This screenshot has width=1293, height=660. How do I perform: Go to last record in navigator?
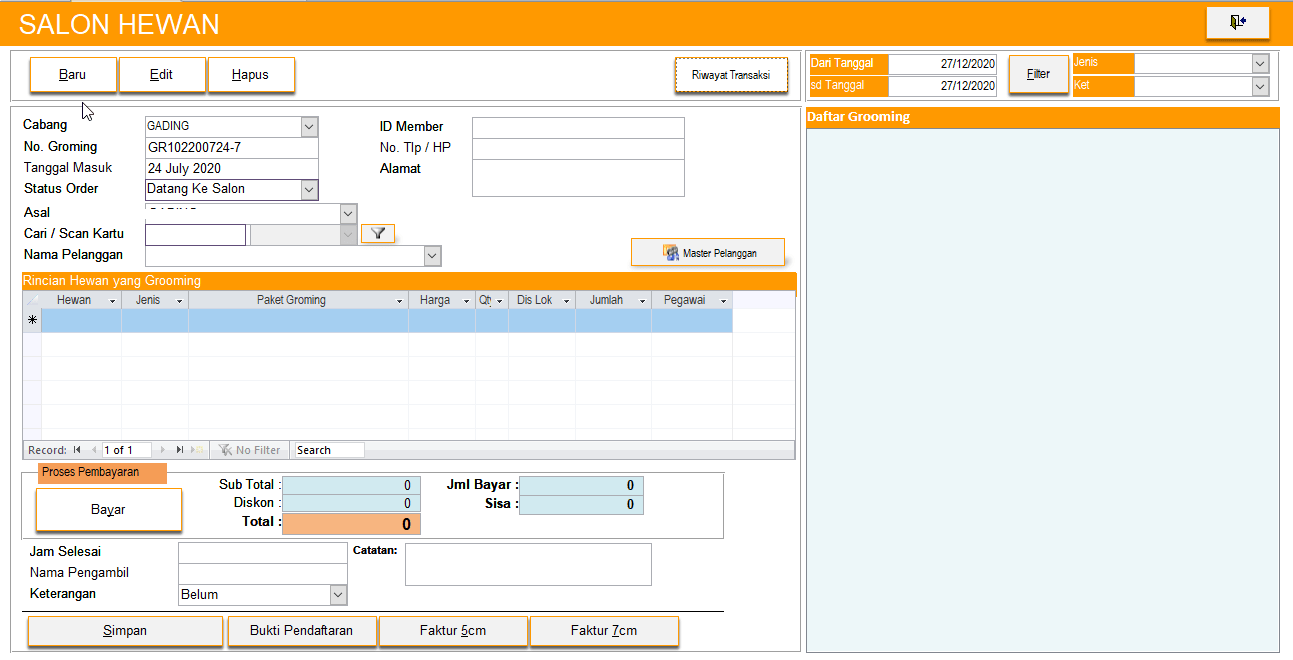tap(180, 450)
